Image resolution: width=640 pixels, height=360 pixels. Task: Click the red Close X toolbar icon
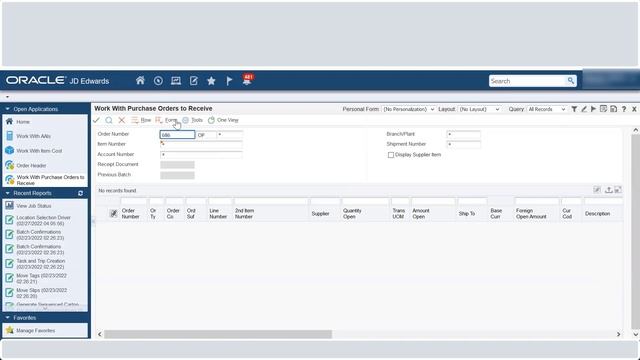[x=122, y=120]
